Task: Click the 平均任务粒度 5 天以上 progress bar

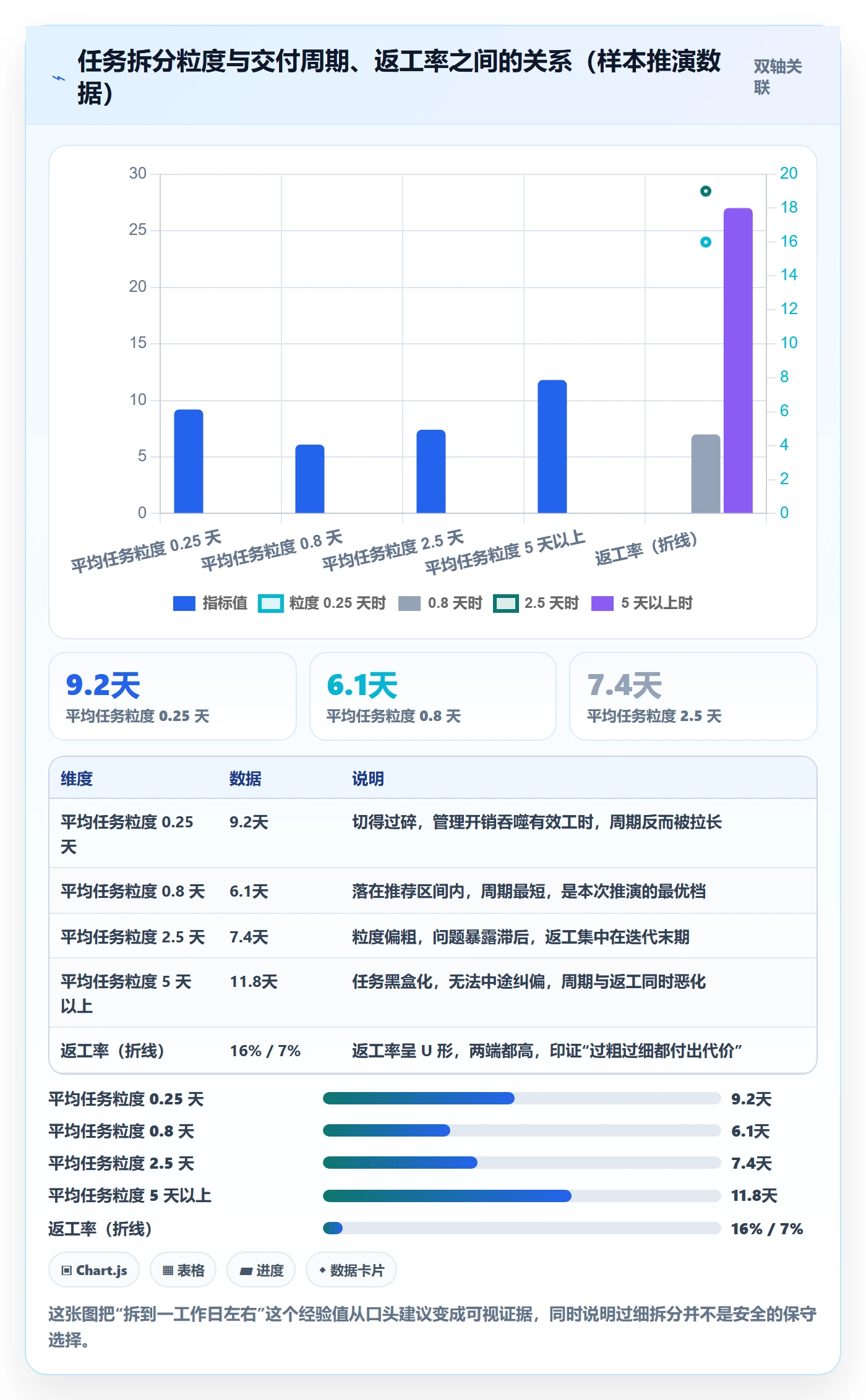Action: click(522, 1195)
